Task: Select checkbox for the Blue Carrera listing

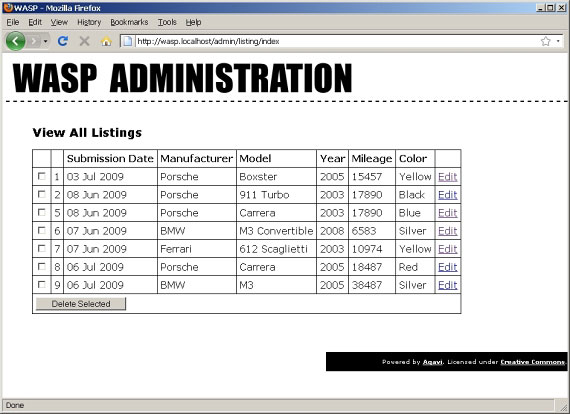Action: pos(42,212)
